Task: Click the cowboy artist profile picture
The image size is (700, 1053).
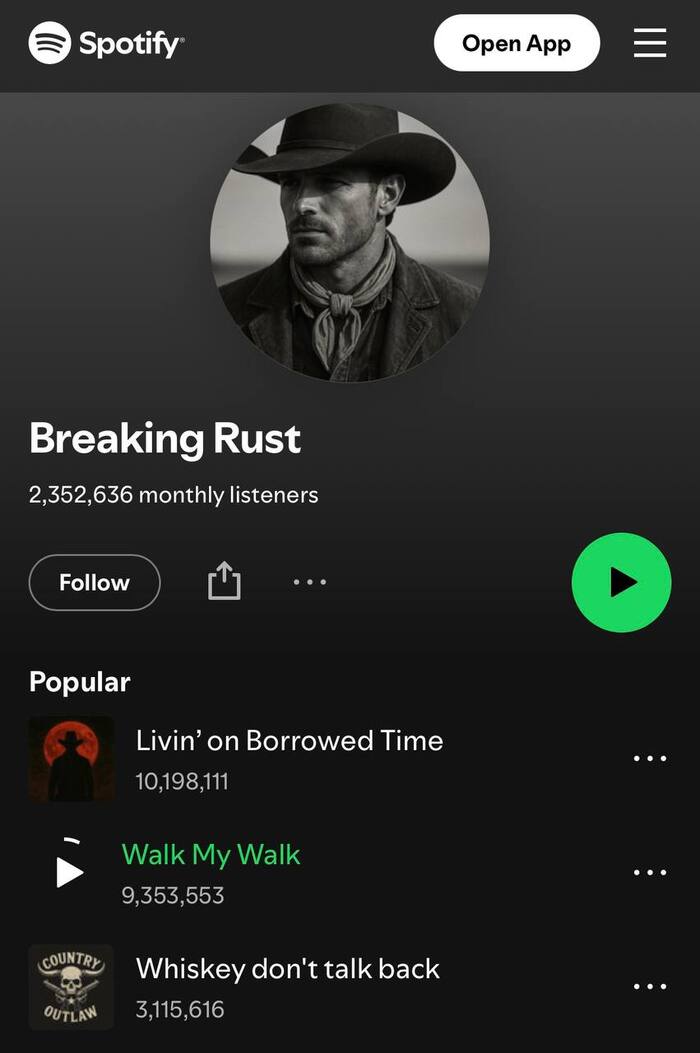Action: (350, 242)
